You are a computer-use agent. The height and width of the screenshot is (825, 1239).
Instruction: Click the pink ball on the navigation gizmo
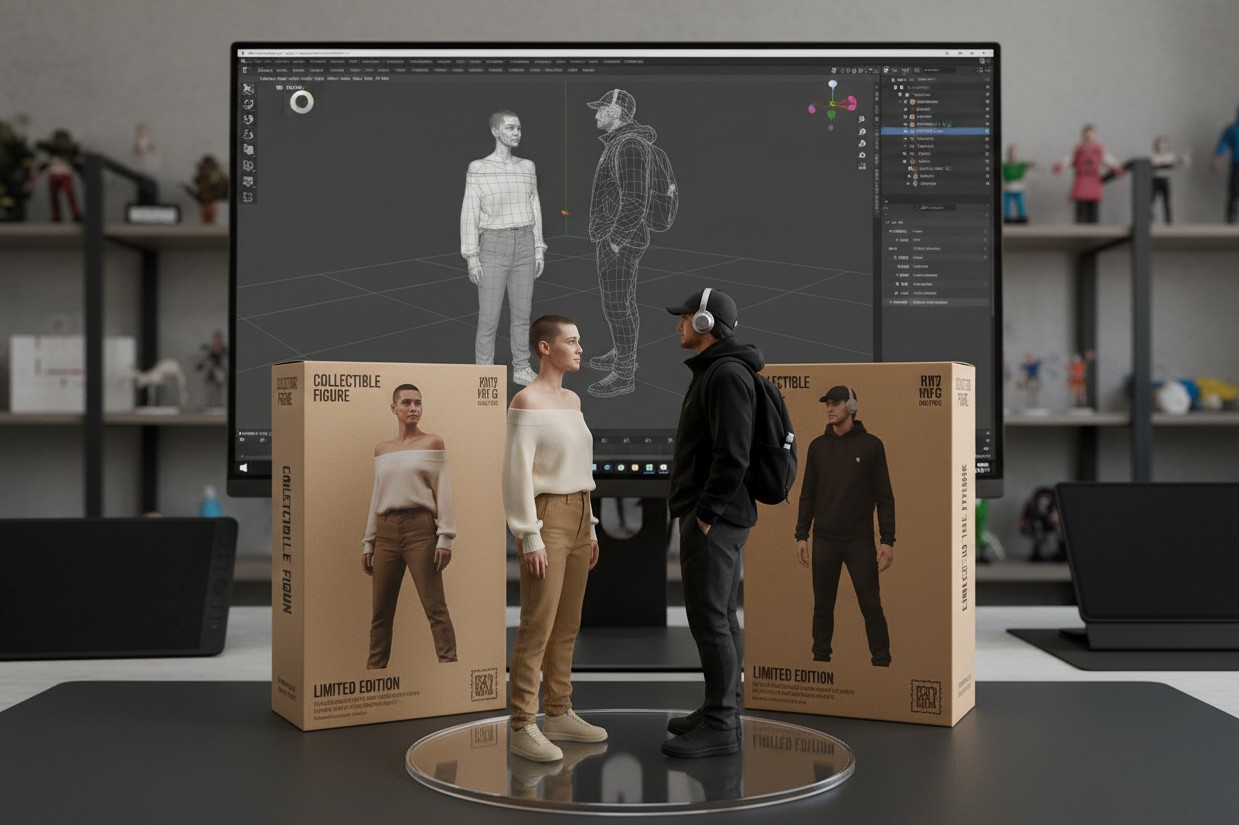[x=851, y=102]
